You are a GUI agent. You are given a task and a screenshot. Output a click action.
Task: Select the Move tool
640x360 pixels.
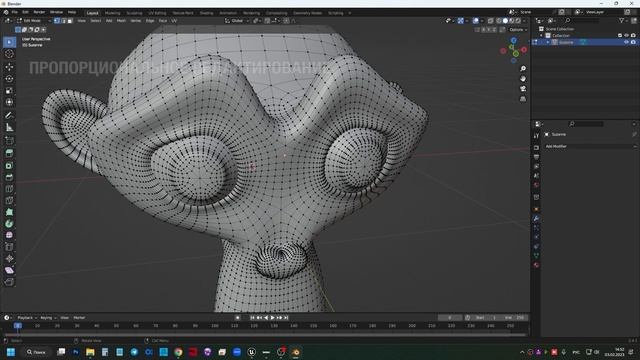coord(9,67)
